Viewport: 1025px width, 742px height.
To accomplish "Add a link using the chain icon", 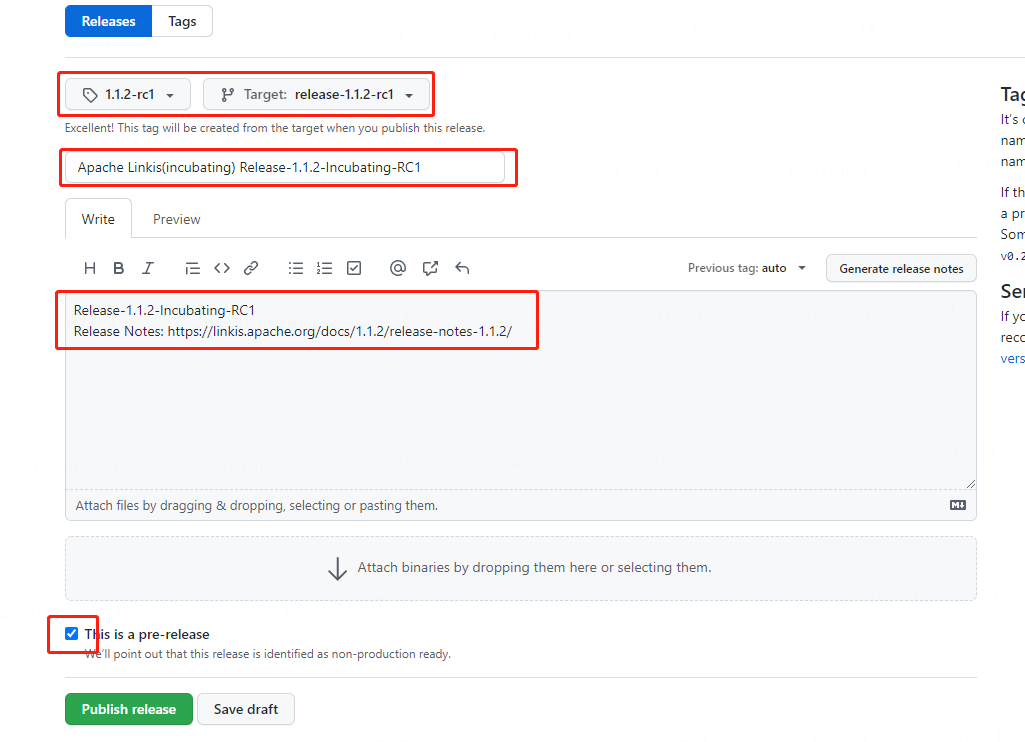I will (251, 268).
